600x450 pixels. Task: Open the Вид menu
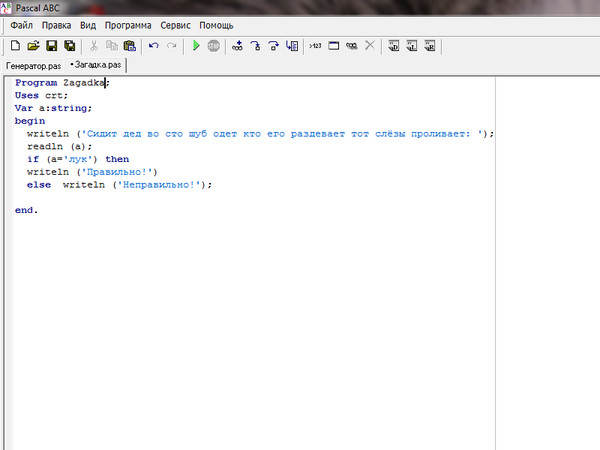click(88, 26)
